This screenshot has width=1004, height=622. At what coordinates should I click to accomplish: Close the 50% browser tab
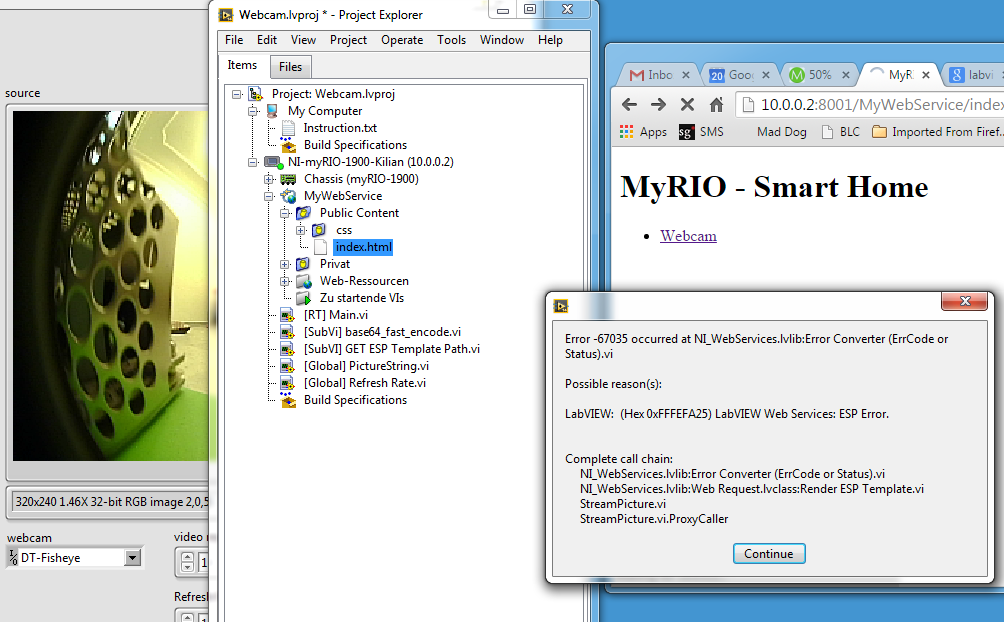[x=845, y=75]
